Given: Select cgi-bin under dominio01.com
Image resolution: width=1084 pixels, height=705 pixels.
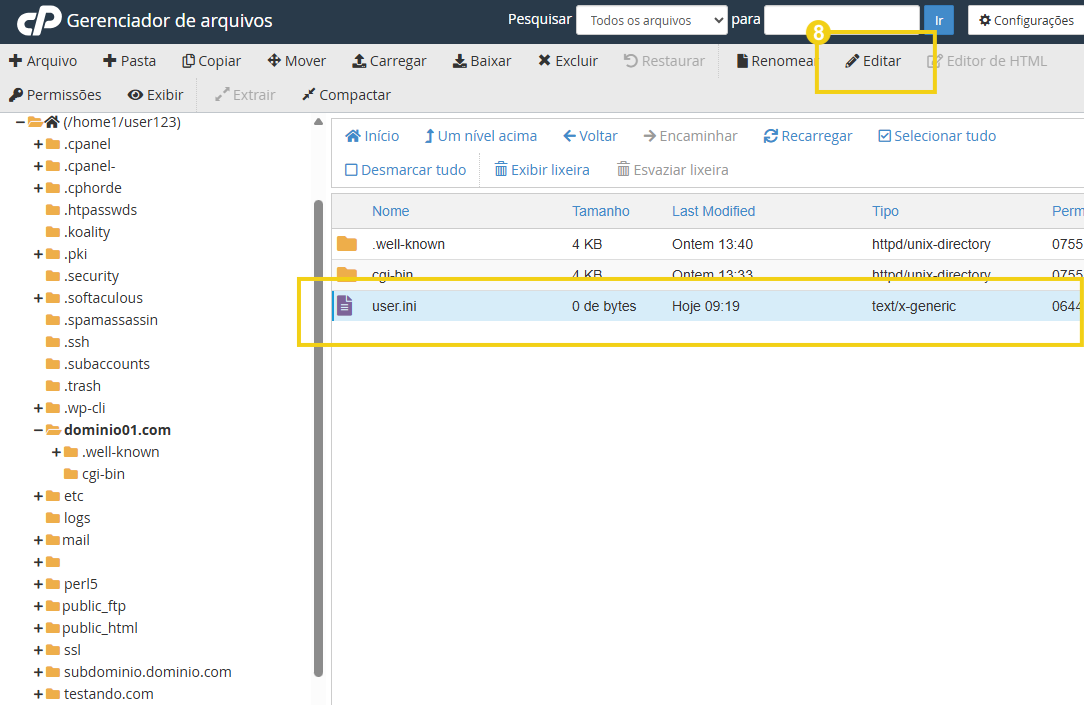Looking at the screenshot, I should pos(104,474).
